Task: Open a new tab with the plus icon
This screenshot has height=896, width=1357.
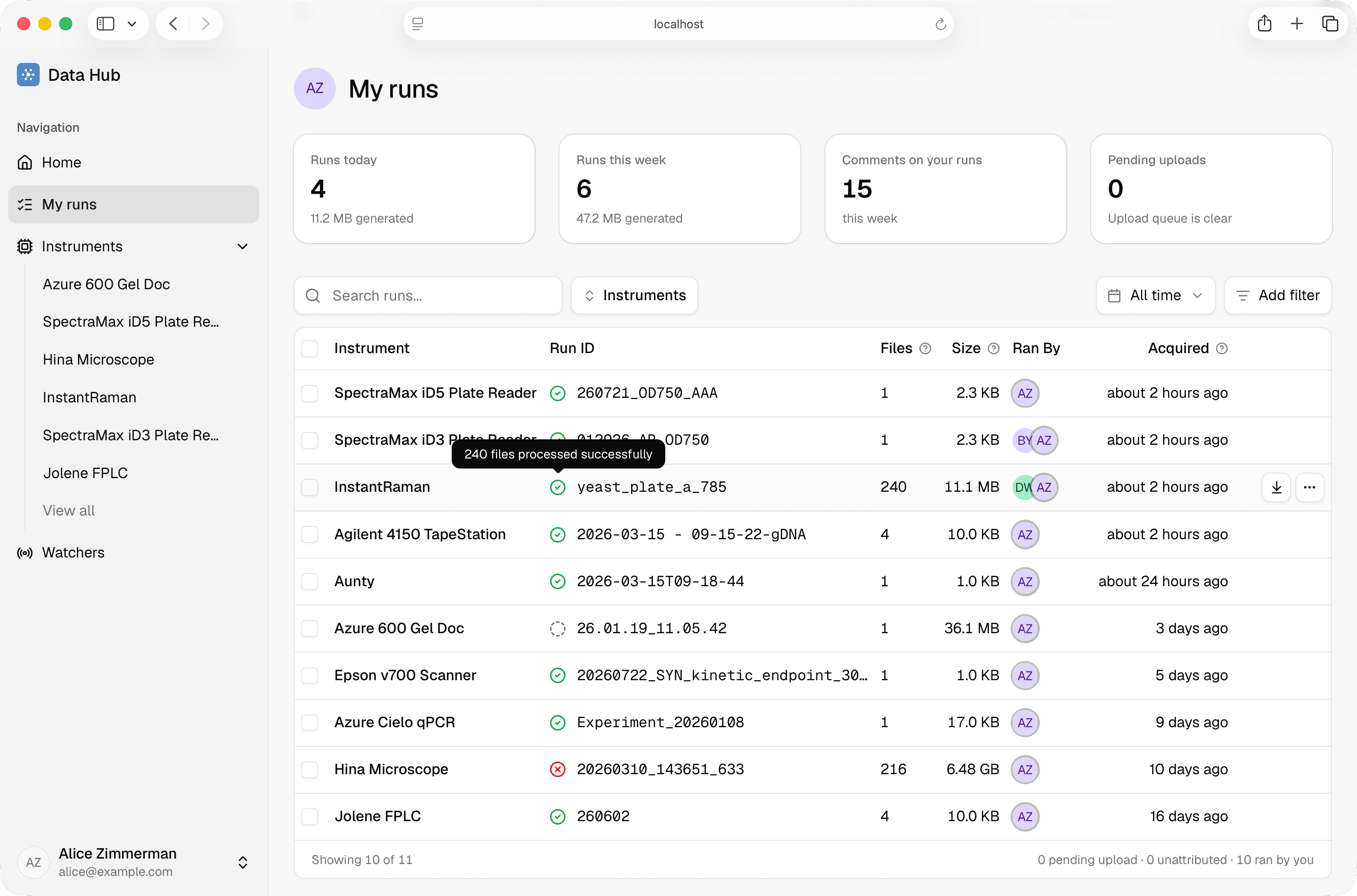Action: (x=1297, y=23)
